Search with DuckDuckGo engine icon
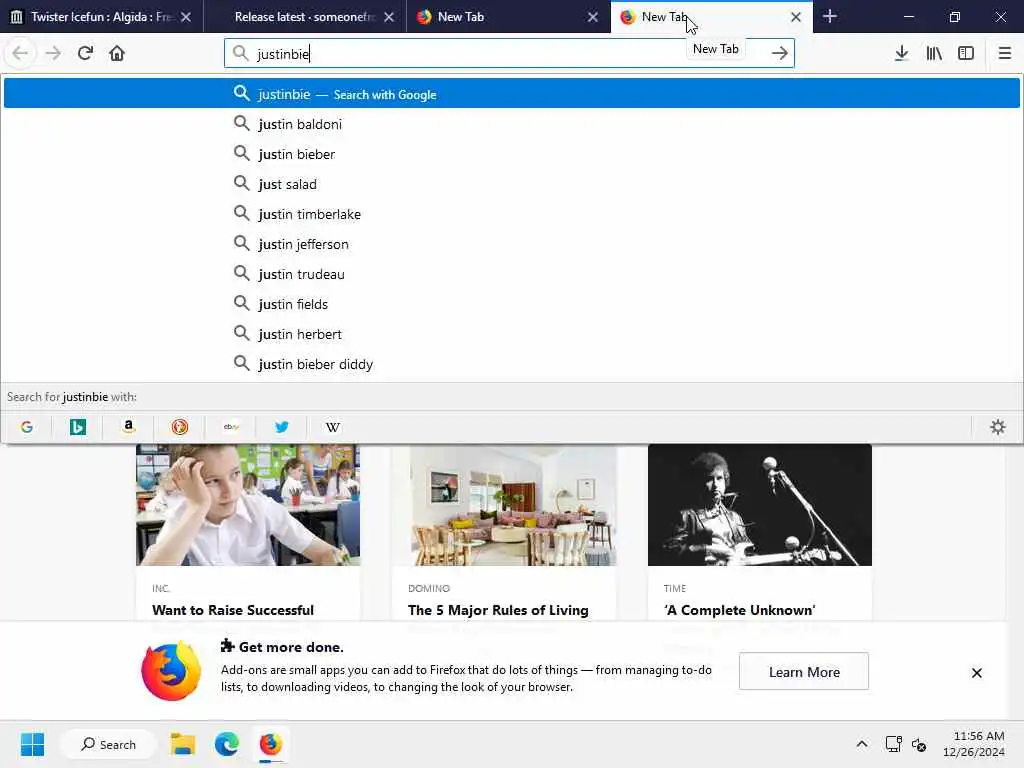The width and height of the screenshot is (1024, 768). [180, 427]
